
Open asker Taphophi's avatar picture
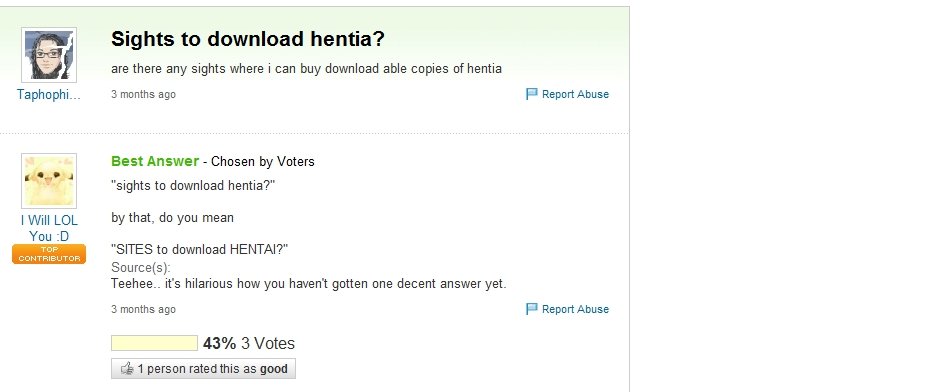pyautogui.click(x=49, y=55)
